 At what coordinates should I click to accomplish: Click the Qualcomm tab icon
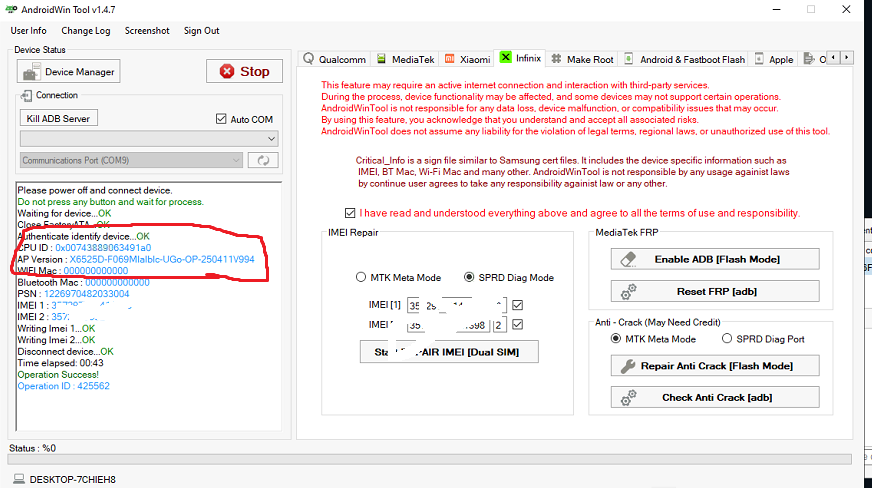pos(309,58)
